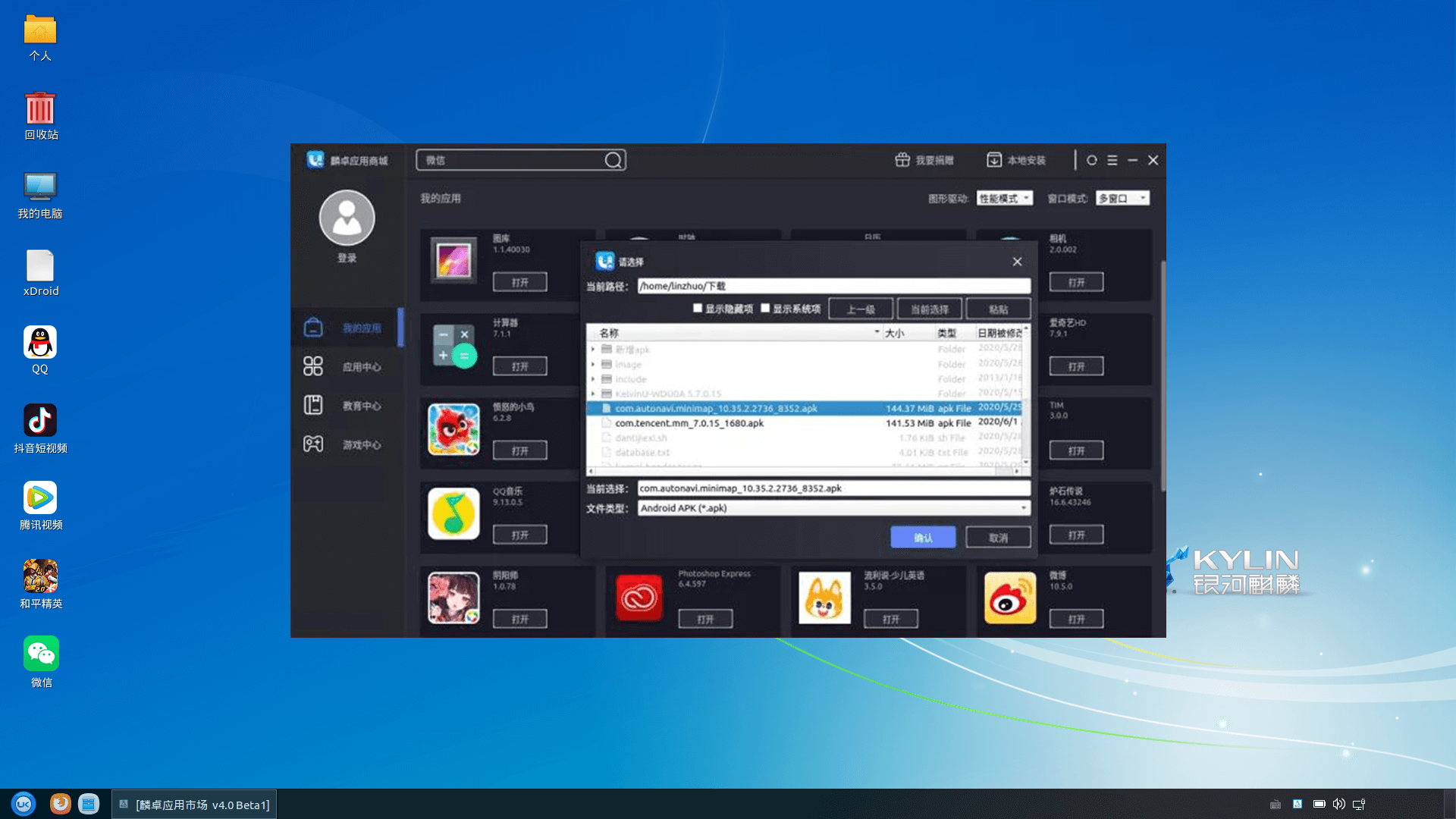Screen dimensions: 1456x819
Task: Click the QQ音乐 app icon
Action: 453,513
